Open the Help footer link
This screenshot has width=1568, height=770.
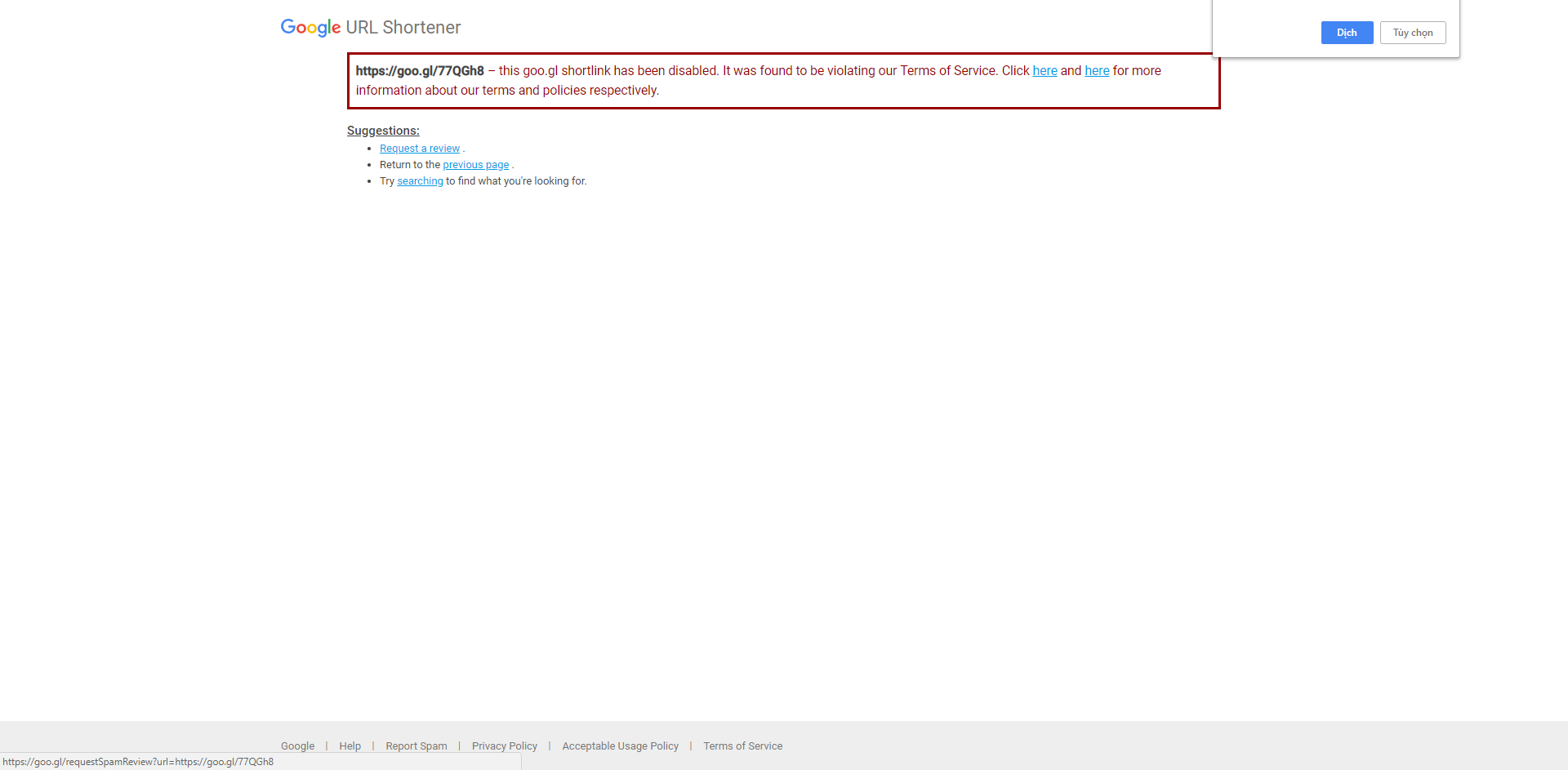pos(350,746)
